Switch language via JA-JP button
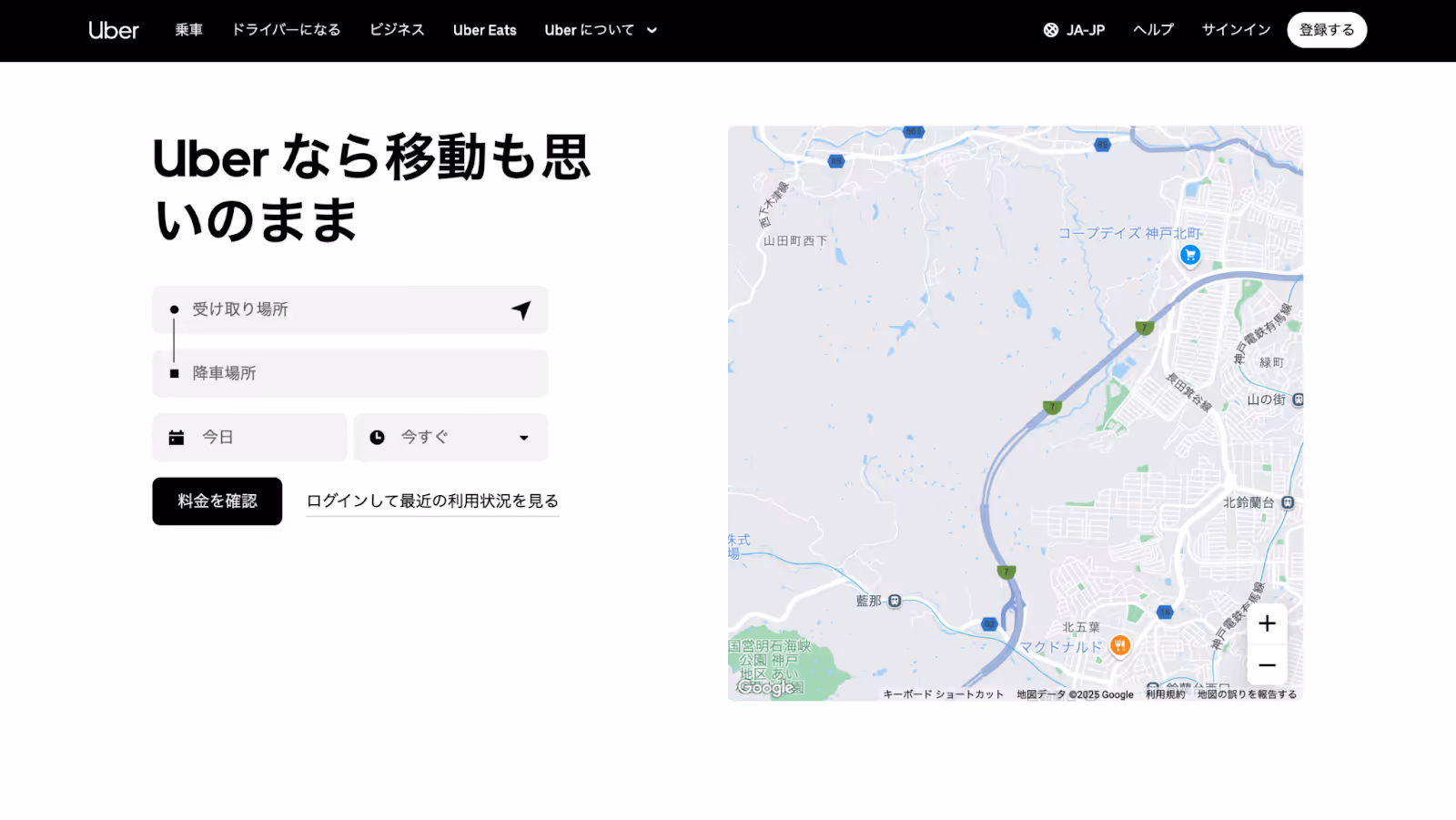The width and height of the screenshot is (1456, 820). 1074,30
